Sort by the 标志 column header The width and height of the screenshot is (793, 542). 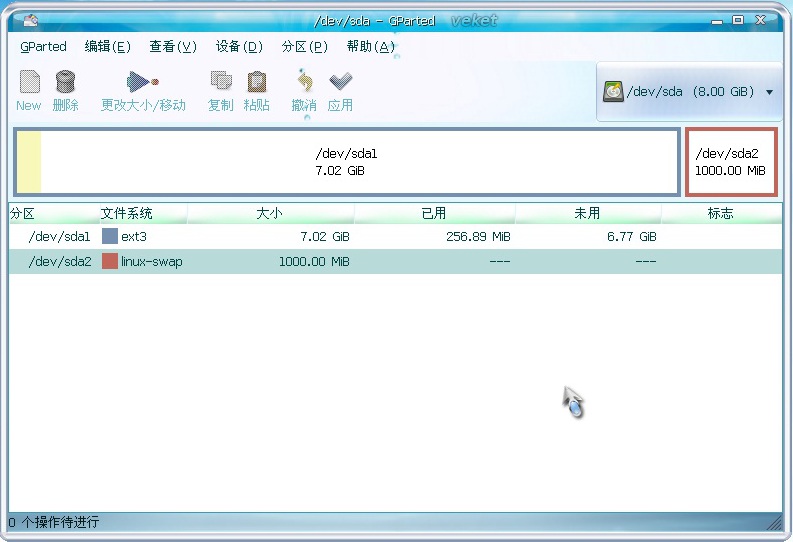click(721, 213)
